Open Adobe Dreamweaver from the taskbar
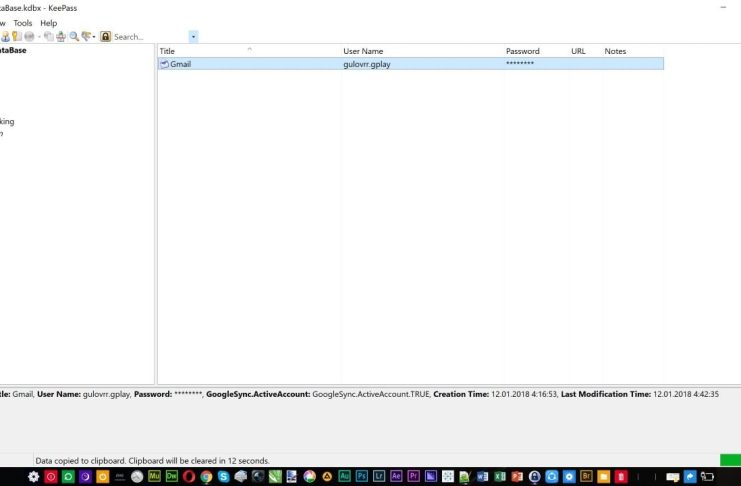 [172, 477]
